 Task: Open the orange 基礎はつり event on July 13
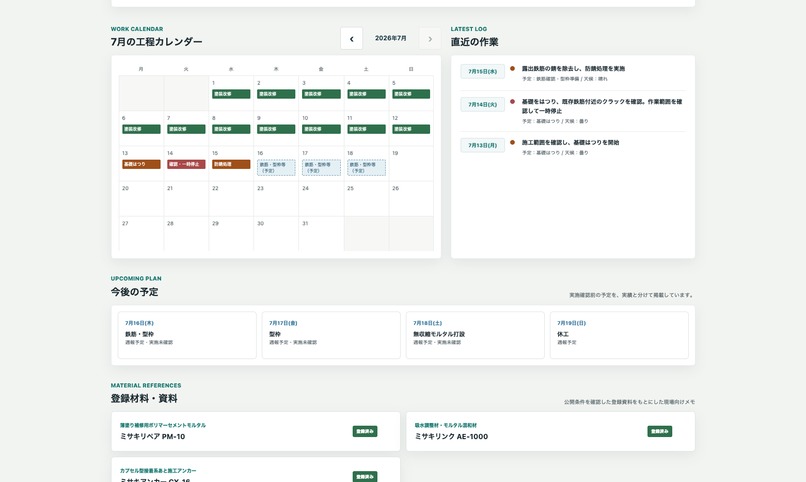coord(141,164)
